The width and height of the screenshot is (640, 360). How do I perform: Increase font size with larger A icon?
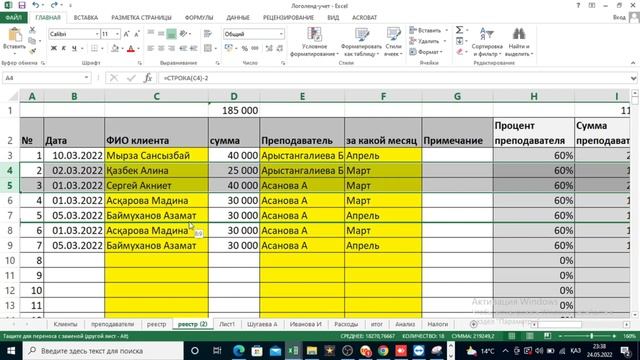[x=127, y=34]
